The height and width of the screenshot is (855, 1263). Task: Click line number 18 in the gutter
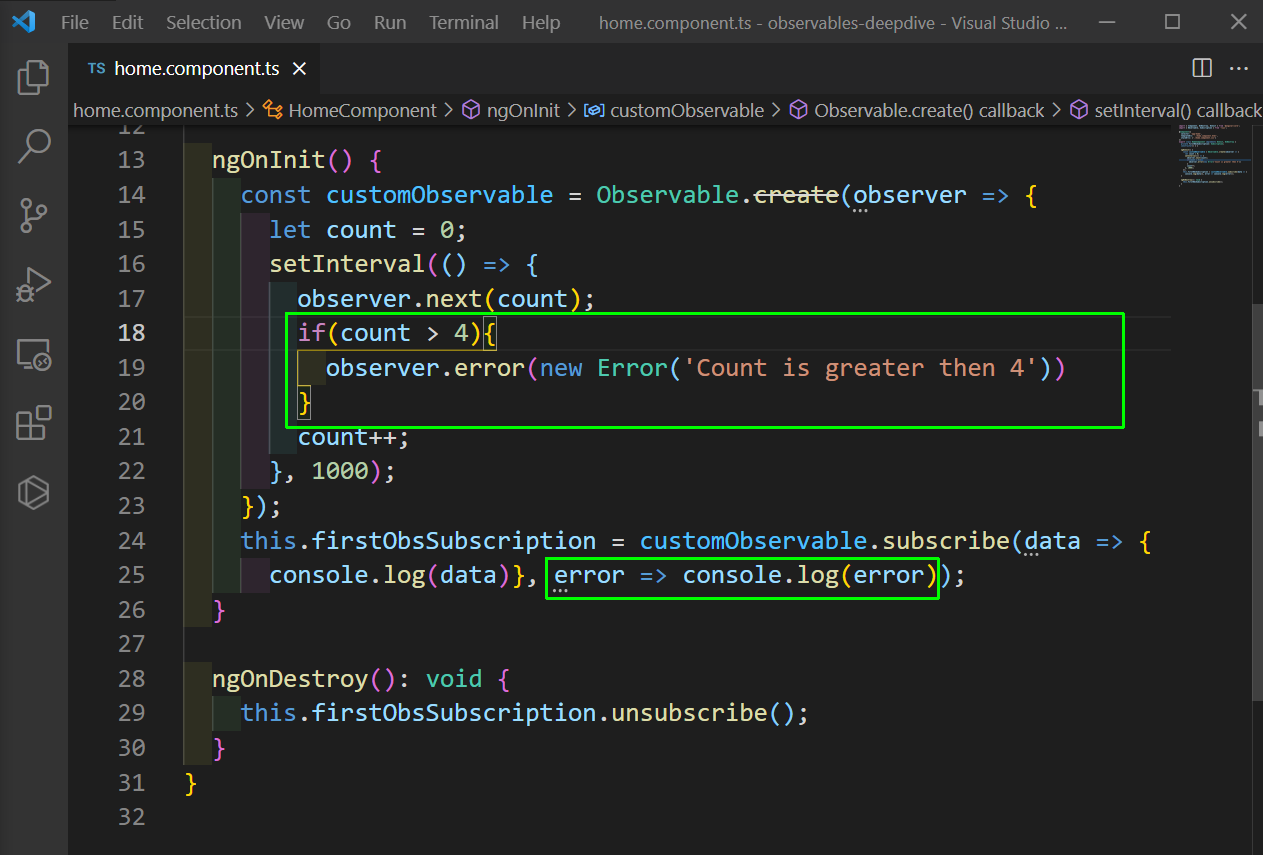[131, 333]
